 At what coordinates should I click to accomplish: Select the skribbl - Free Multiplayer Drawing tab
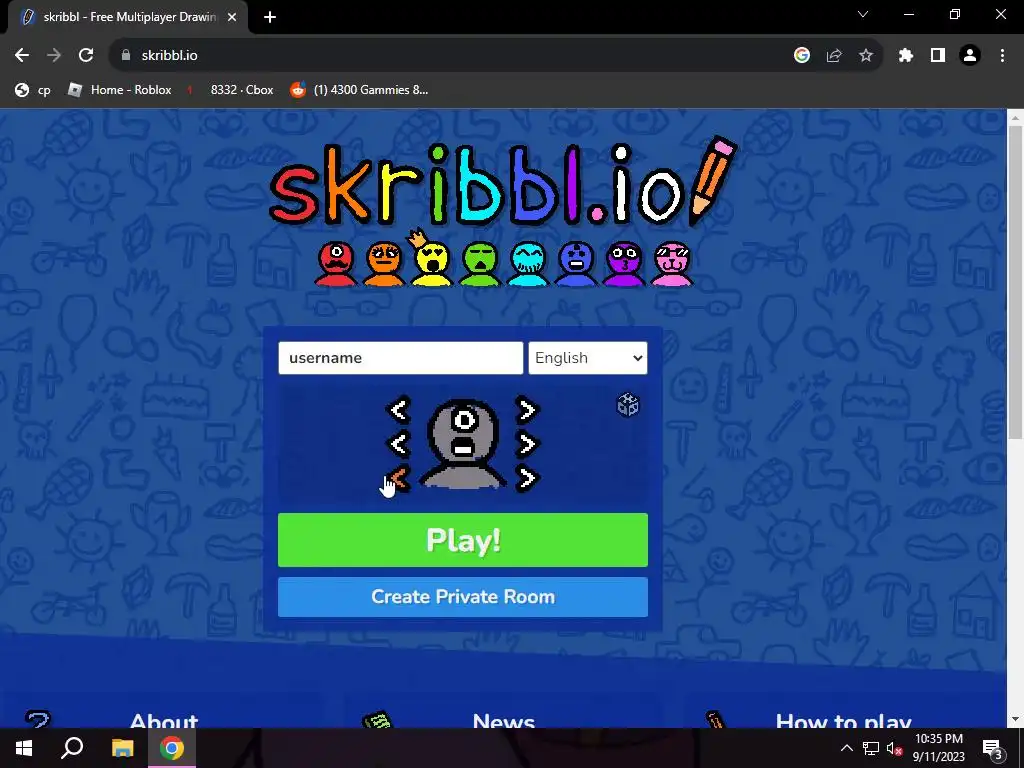click(x=128, y=18)
